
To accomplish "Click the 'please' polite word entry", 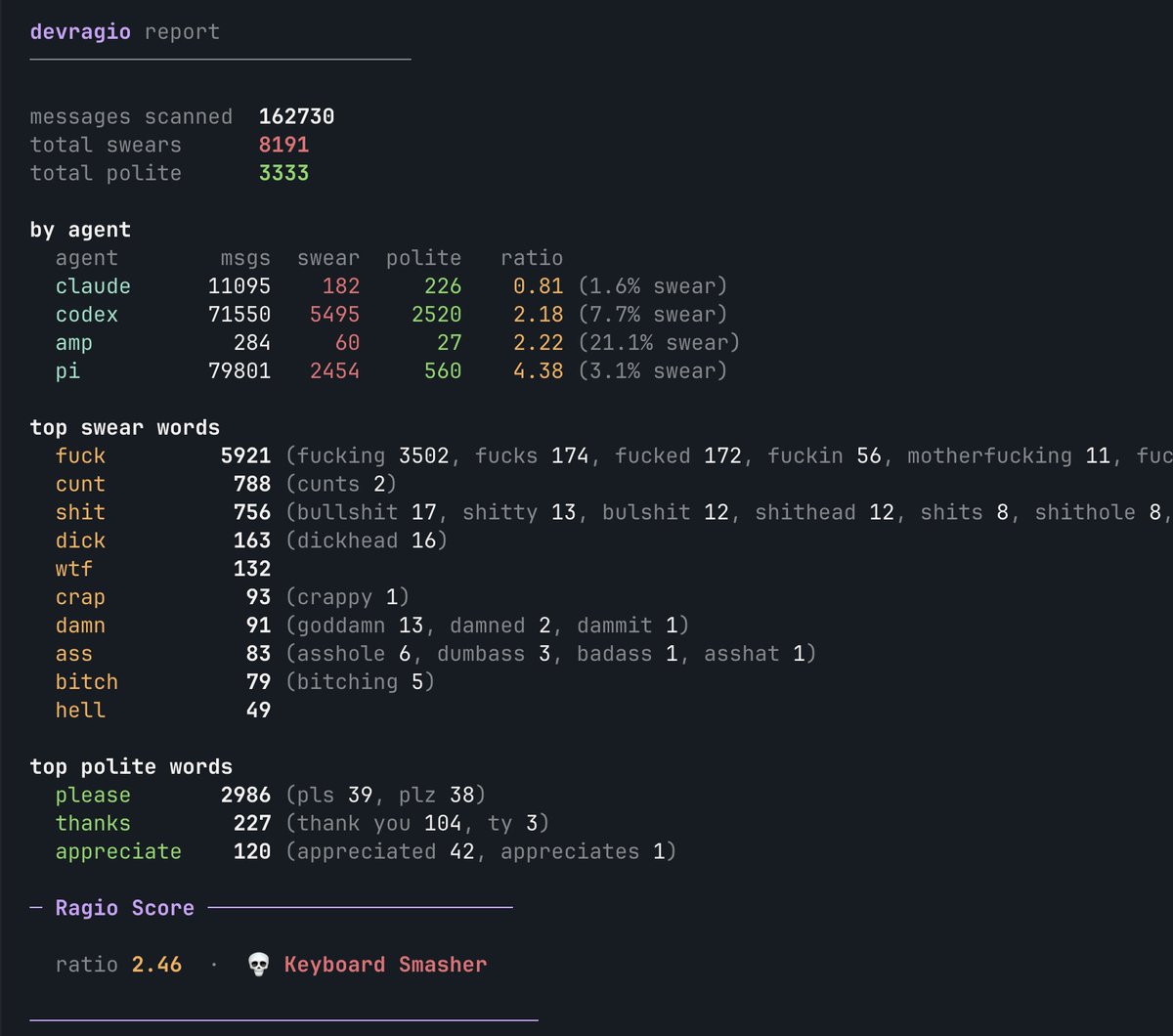I will click(x=93, y=796).
